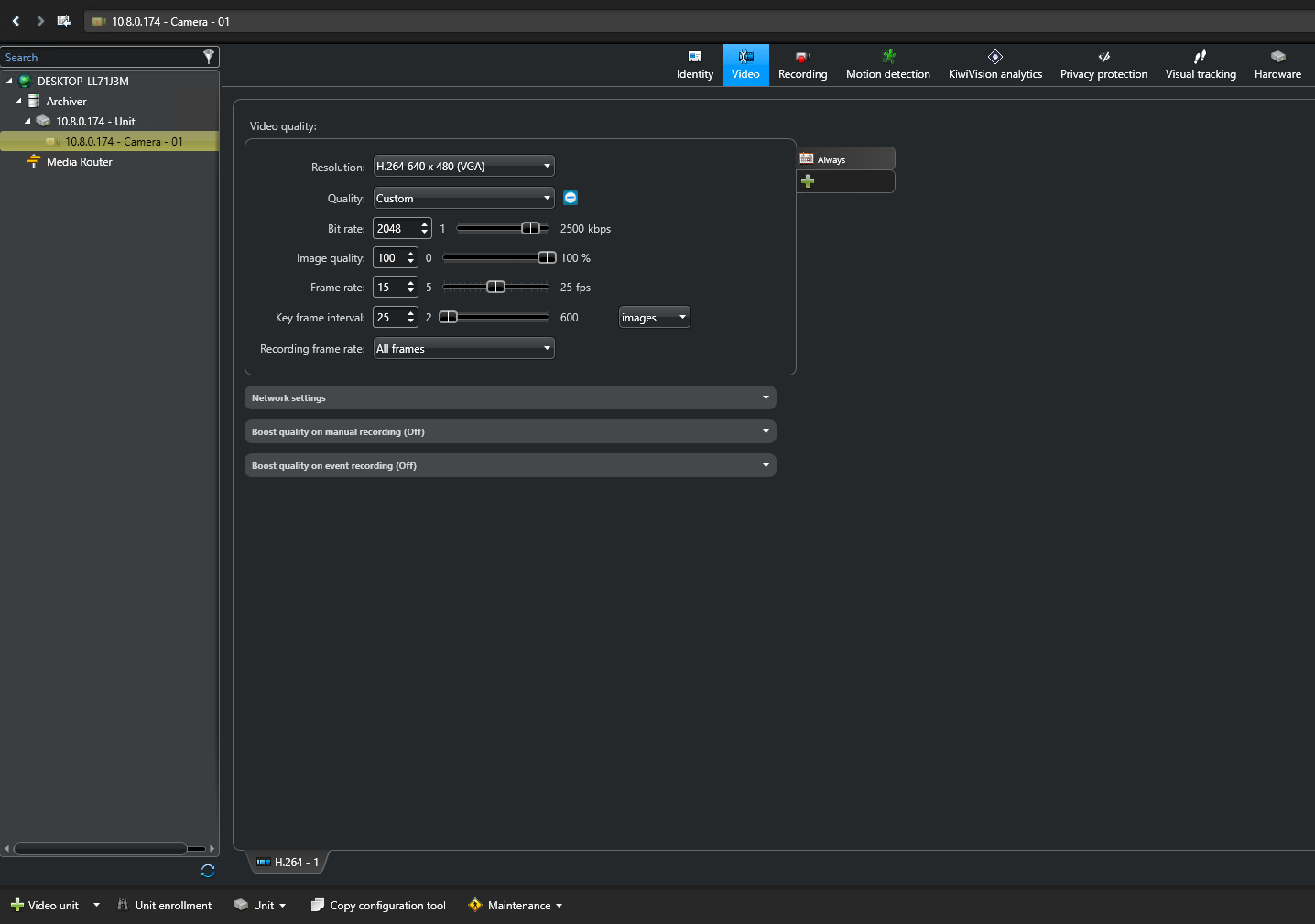
Task: Expand the Network settings section
Action: pyautogui.click(x=510, y=398)
